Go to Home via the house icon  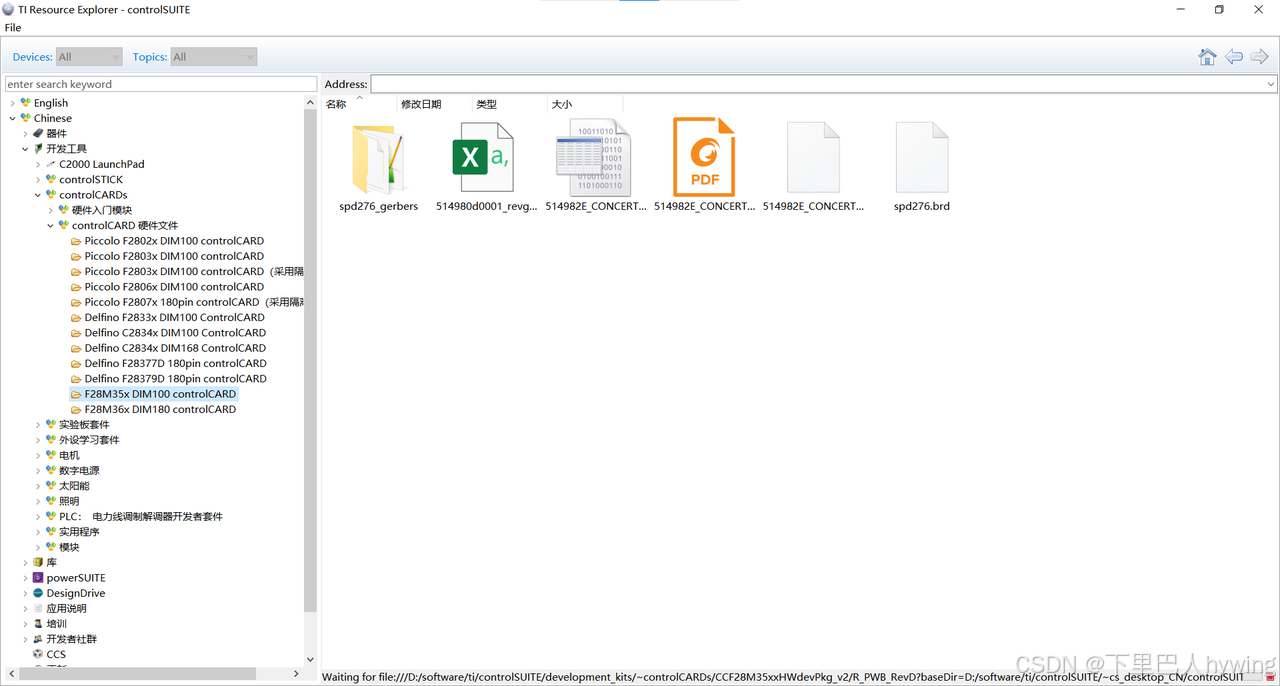(x=1207, y=57)
